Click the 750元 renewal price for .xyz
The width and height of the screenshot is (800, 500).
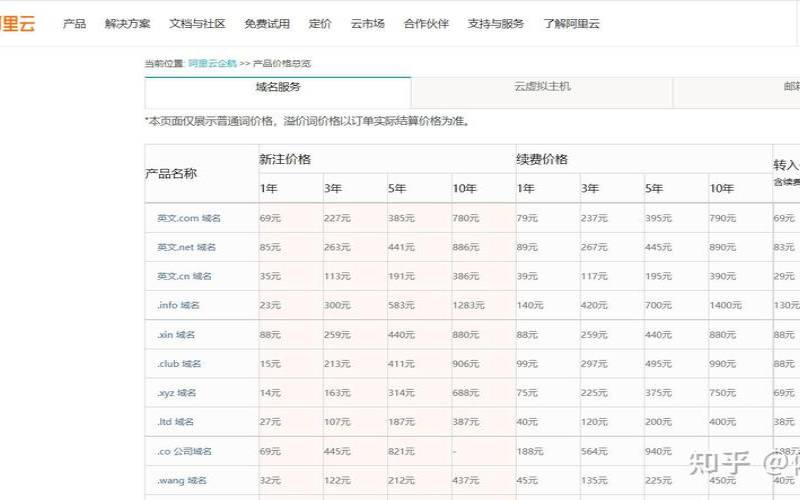click(x=722, y=393)
